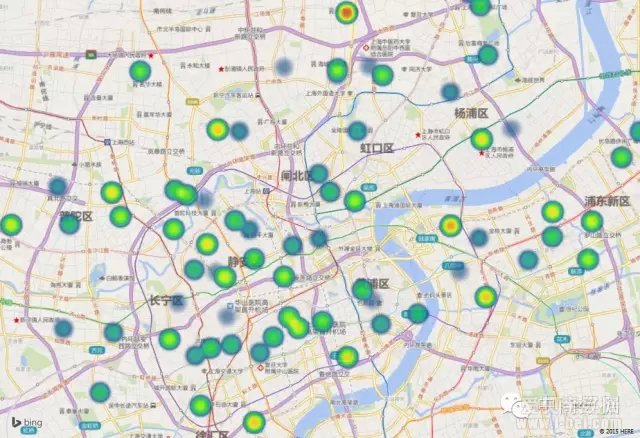Click the 同济大学 label
640x438 pixels.
point(420,69)
